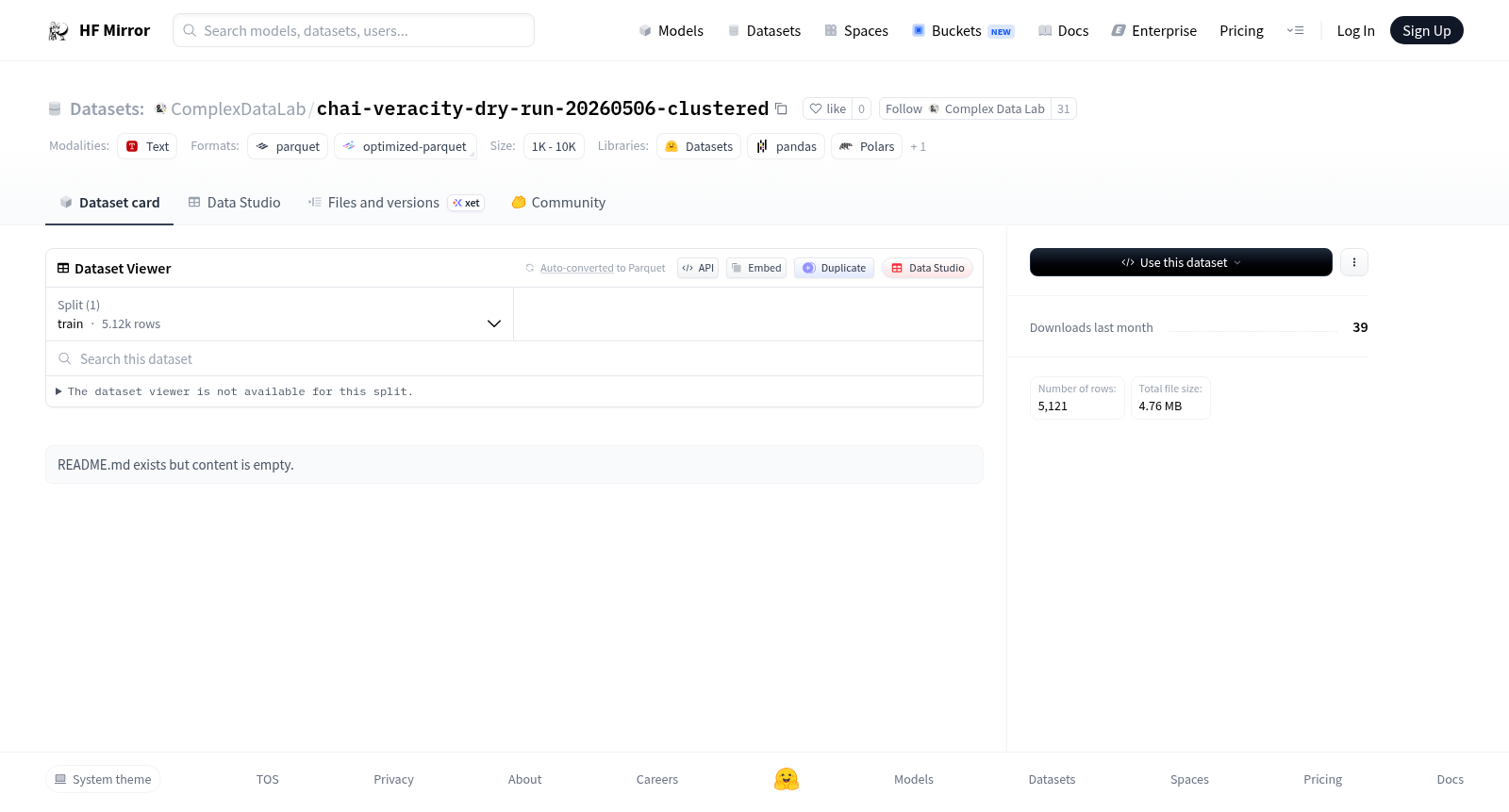Open the API button in Dataset Viewer
1509x812 pixels.
point(698,268)
